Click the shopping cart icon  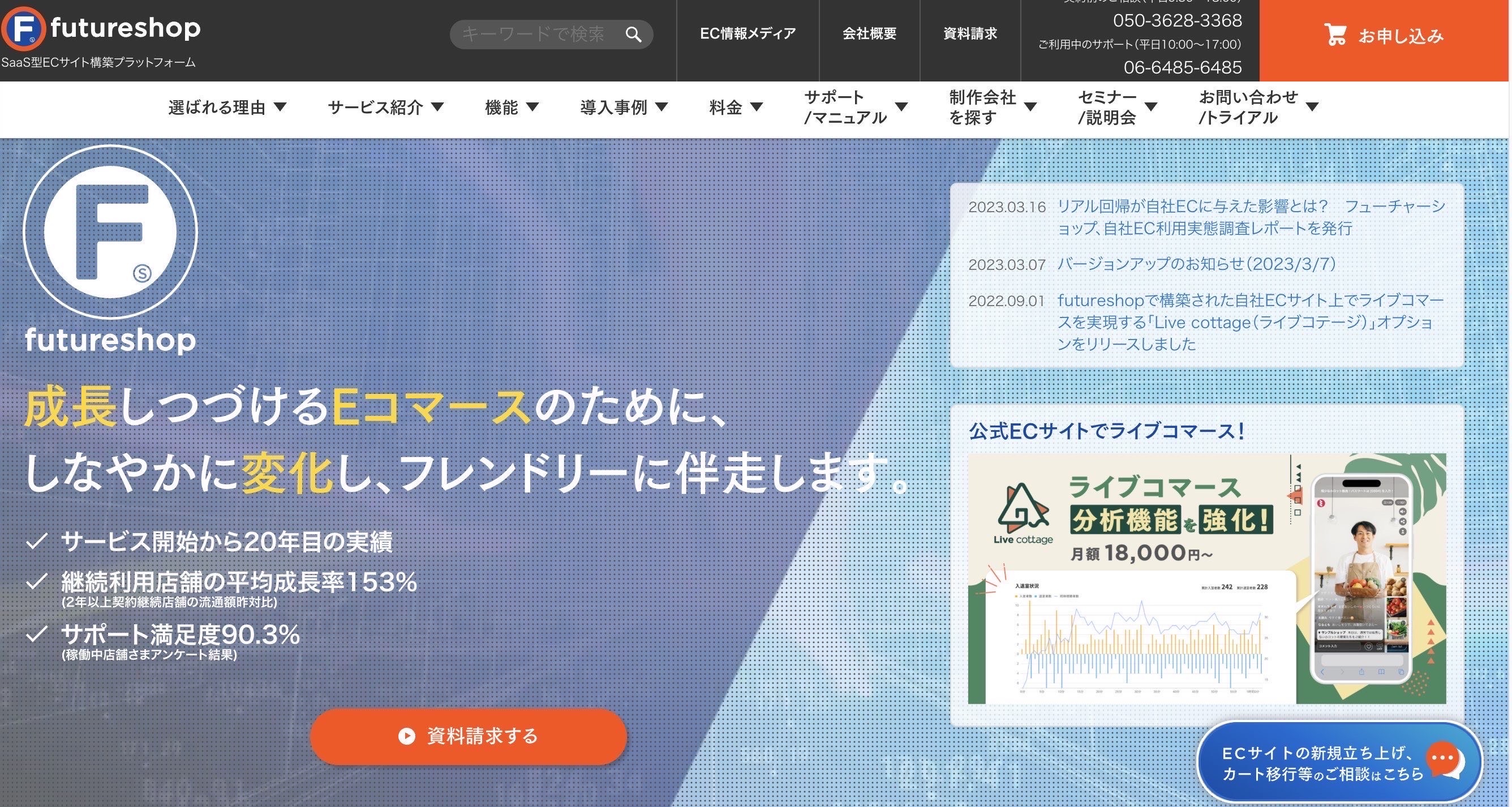(x=1335, y=35)
